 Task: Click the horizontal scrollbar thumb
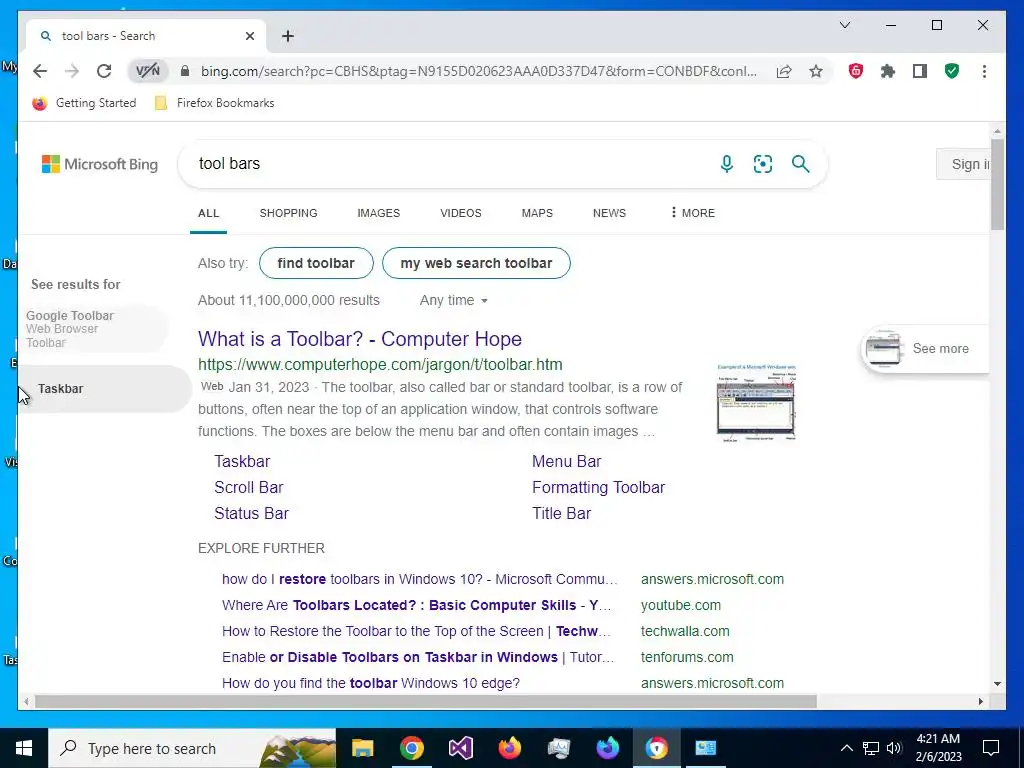click(426, 702)
